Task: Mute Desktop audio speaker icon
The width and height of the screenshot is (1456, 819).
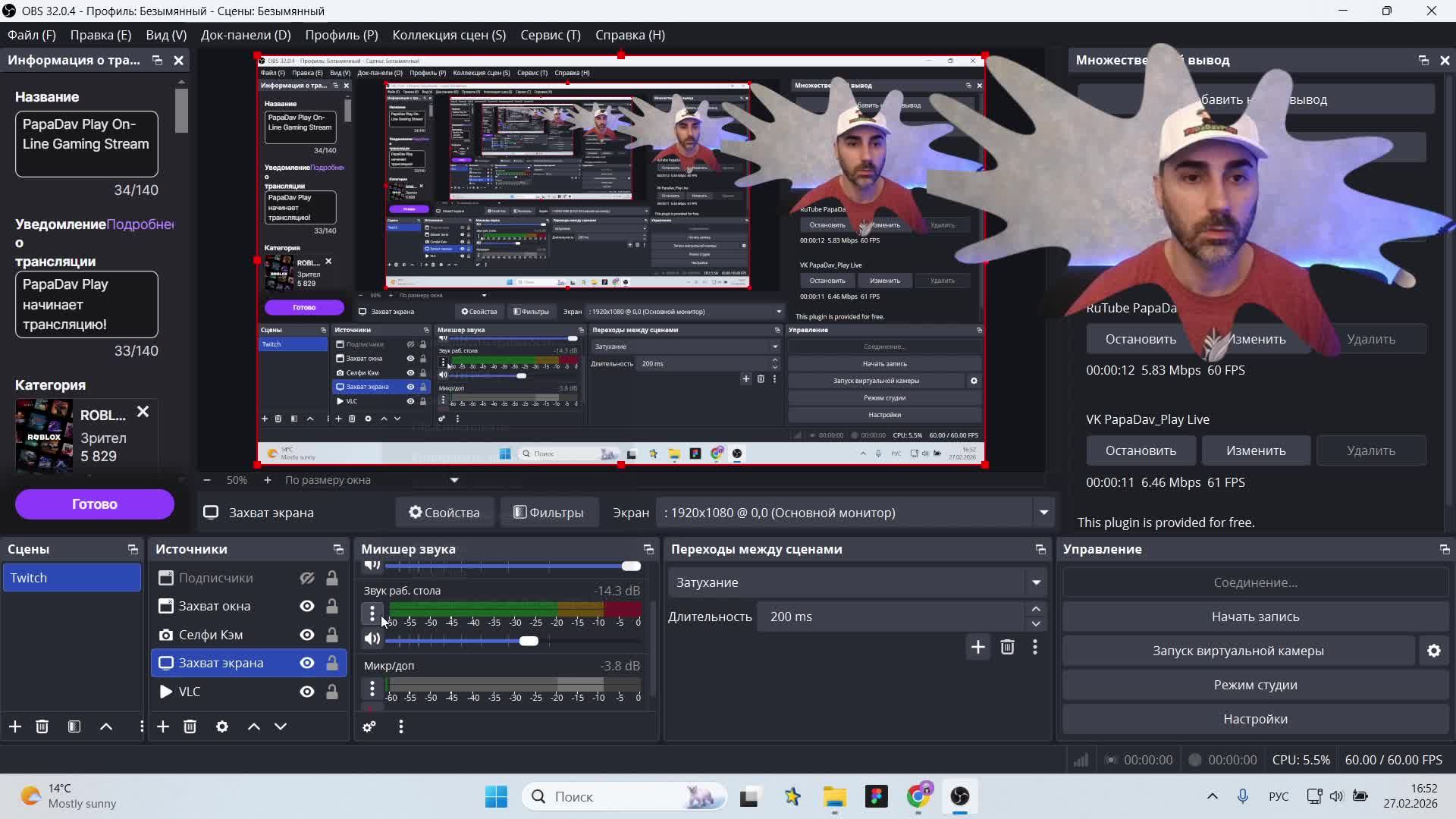Action: pos(372,639)
